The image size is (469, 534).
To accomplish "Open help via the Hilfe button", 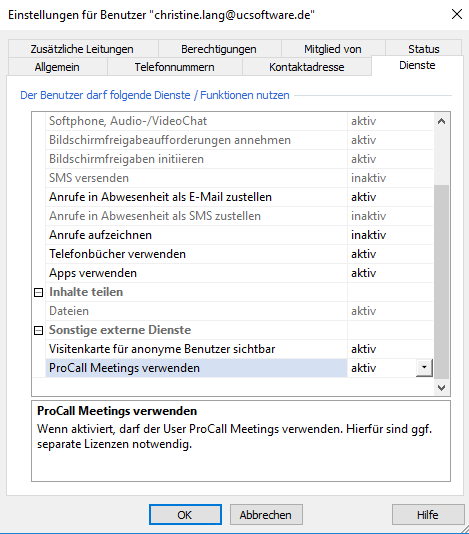I will (x=428, y=515).
